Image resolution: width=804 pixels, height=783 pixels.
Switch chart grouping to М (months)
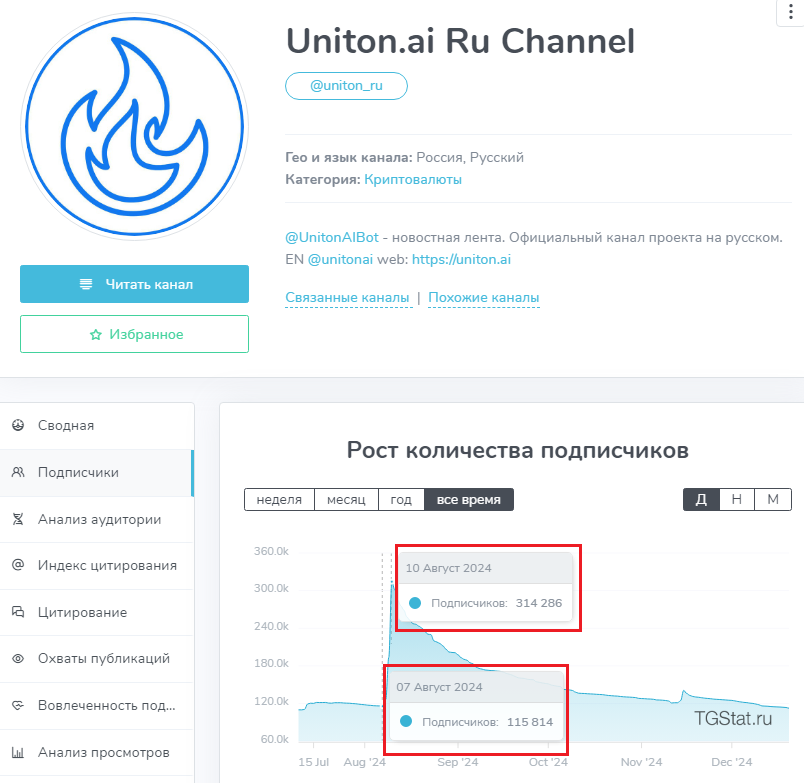(x=773, y=499)
